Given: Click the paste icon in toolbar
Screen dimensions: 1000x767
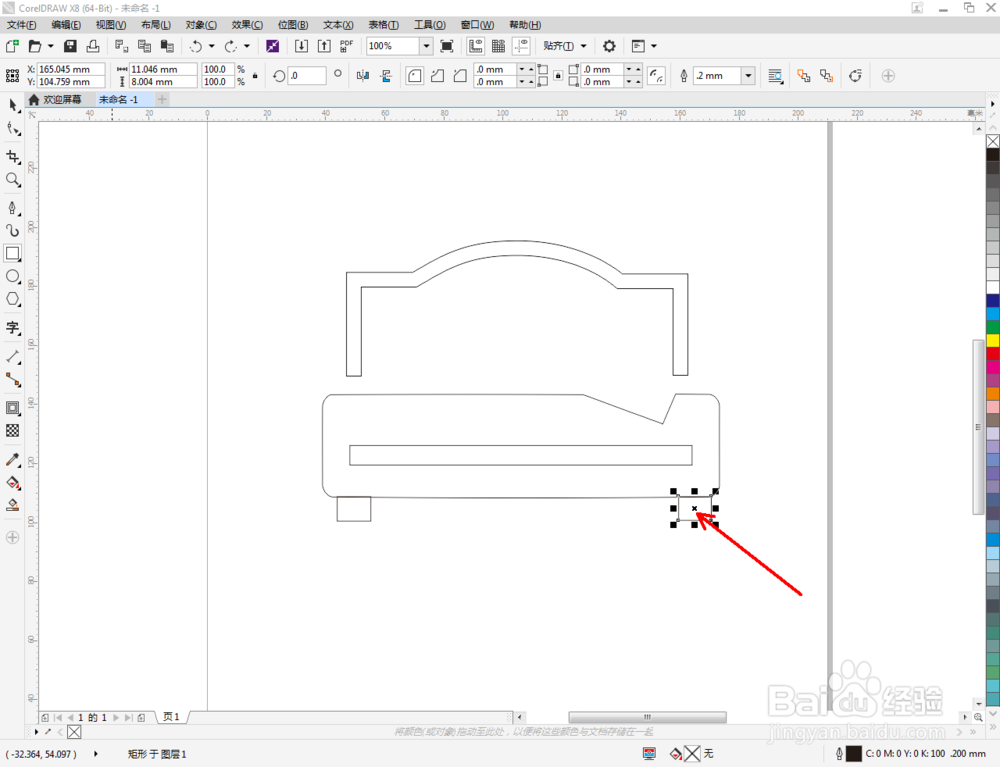Looking at the screenshot, I should pyautogui.click(x=167, y=46).
